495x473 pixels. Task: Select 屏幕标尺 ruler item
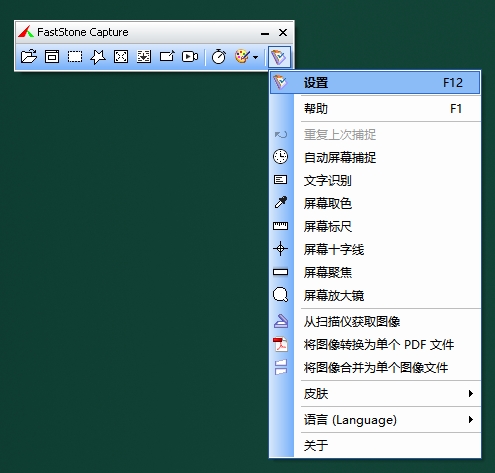point(375,226)
